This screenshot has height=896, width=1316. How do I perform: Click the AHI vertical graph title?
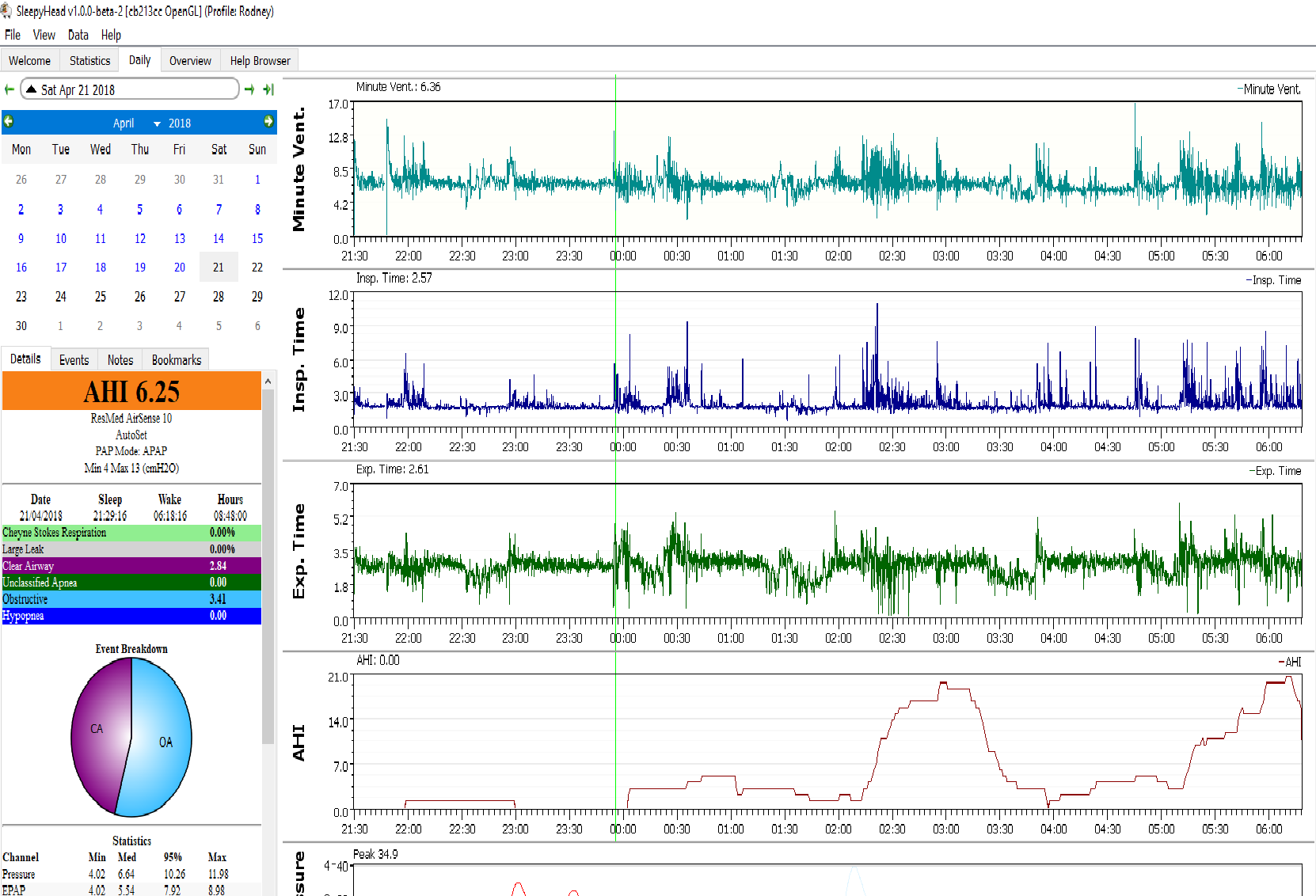299,742
